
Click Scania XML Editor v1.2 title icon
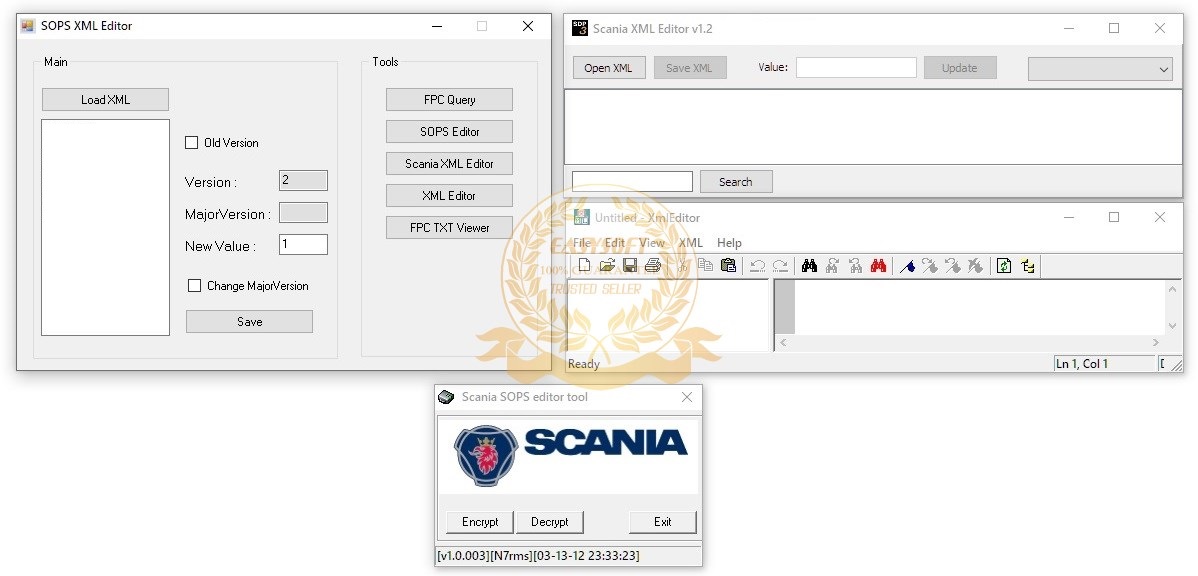580,28
